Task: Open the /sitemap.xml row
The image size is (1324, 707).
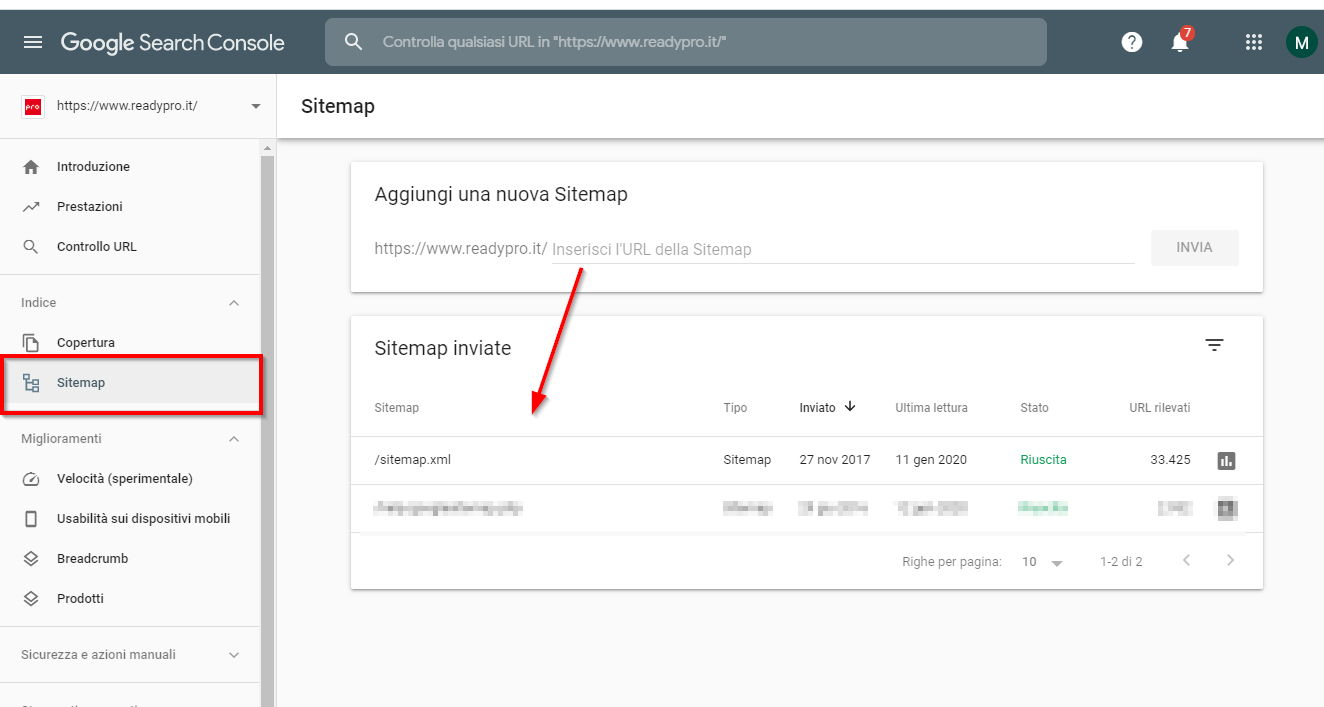Action: (806, 461)
